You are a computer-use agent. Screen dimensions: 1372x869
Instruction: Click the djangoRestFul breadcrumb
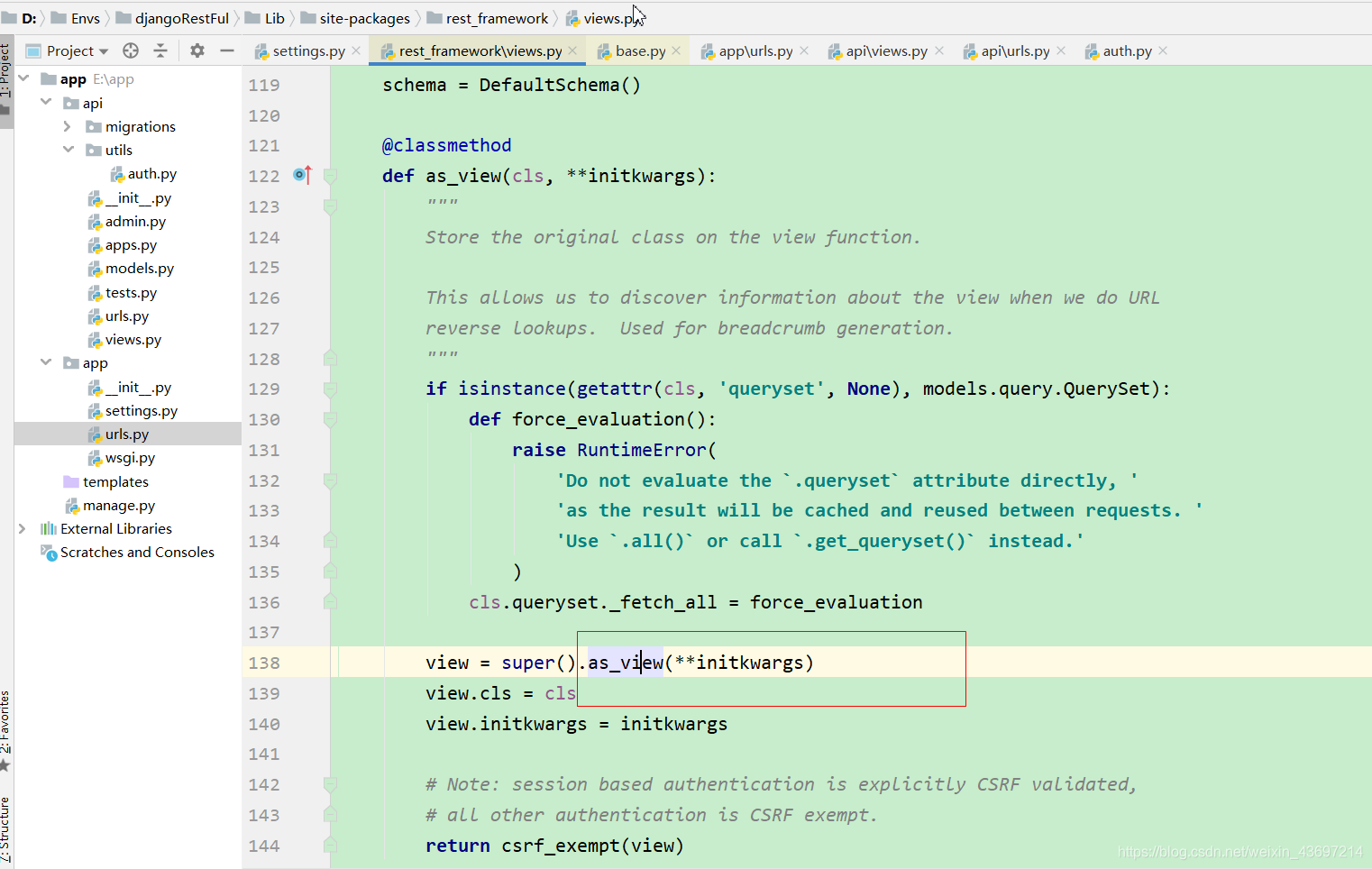pyautogui.click(x=173, y=18)
